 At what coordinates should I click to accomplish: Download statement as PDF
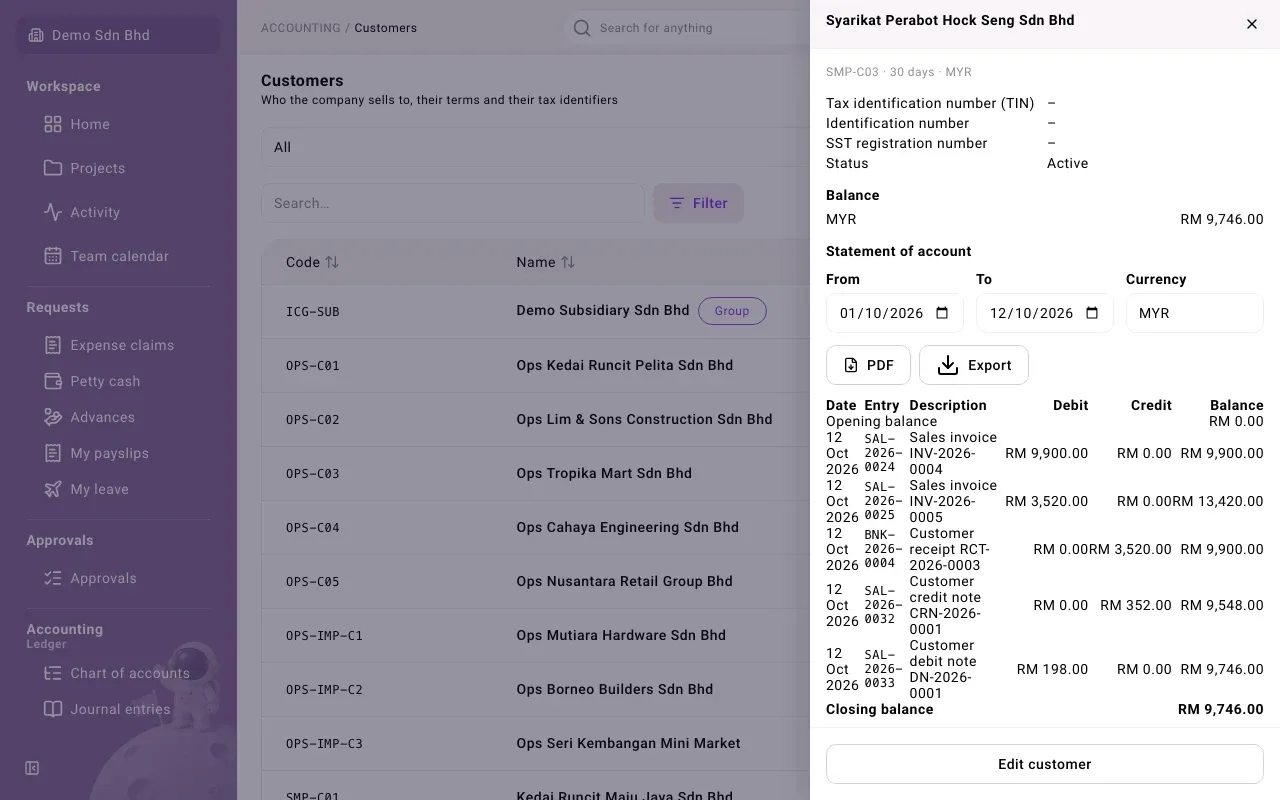pyautogui.click(x=868, y=365)
